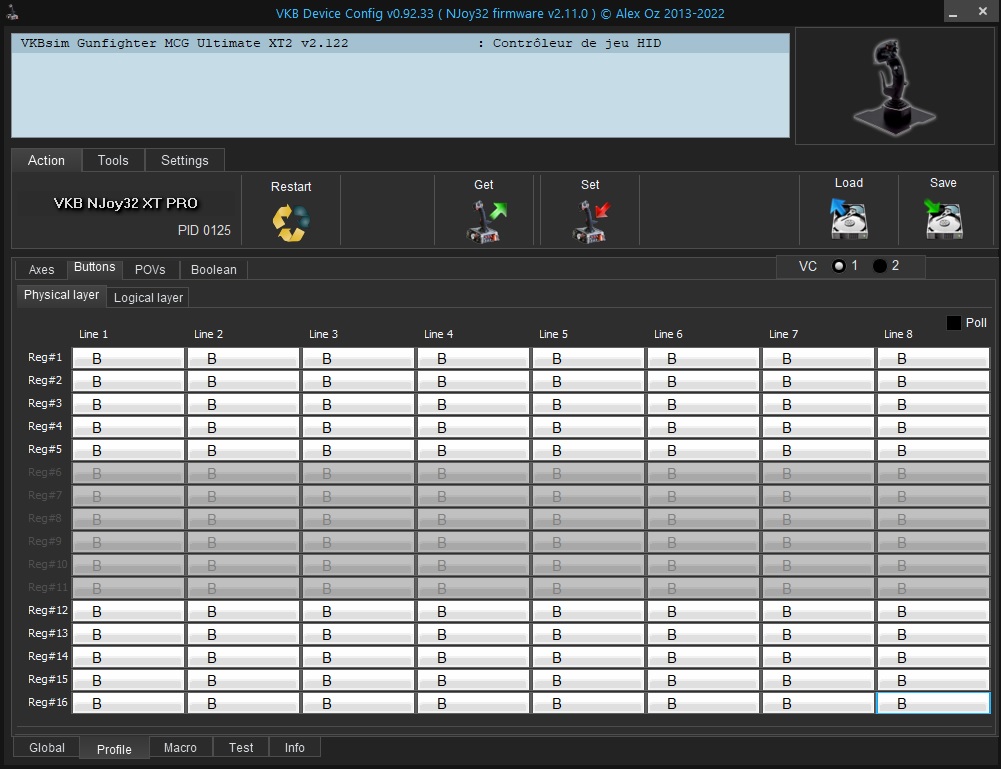Click the Load disk icon

pyautogui.click(x=848, y=218)
